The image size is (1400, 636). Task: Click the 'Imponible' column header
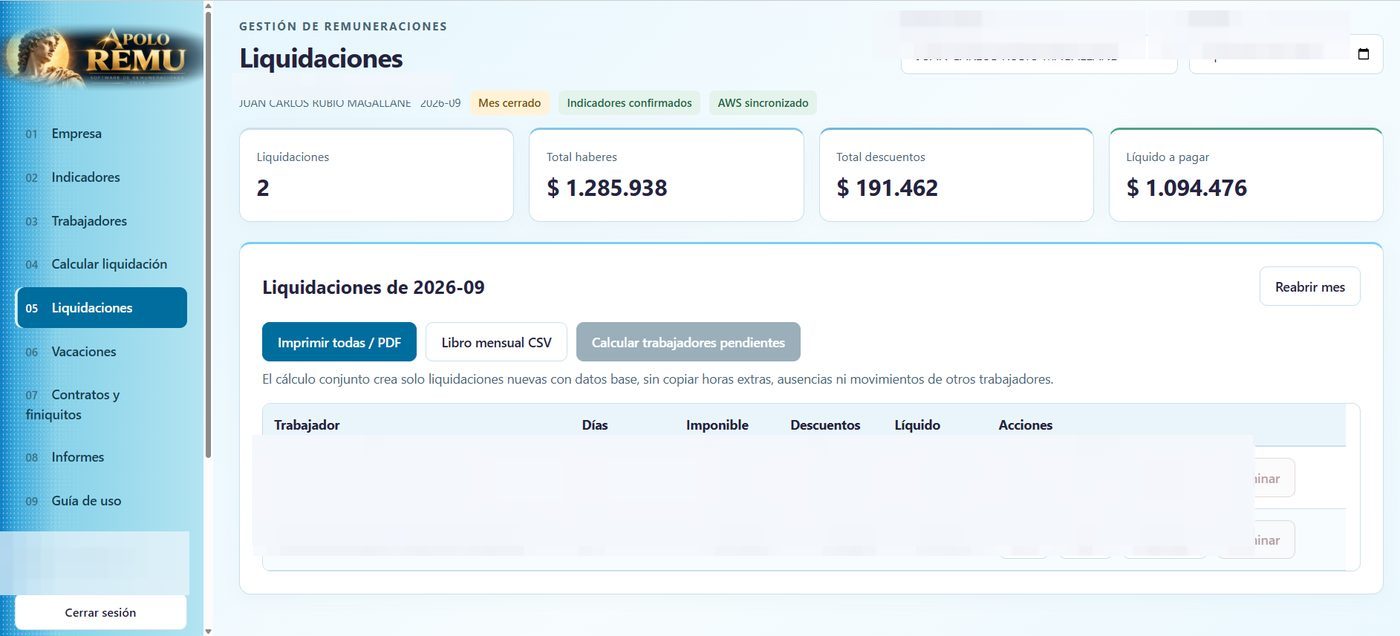click(x=717, y=425)
